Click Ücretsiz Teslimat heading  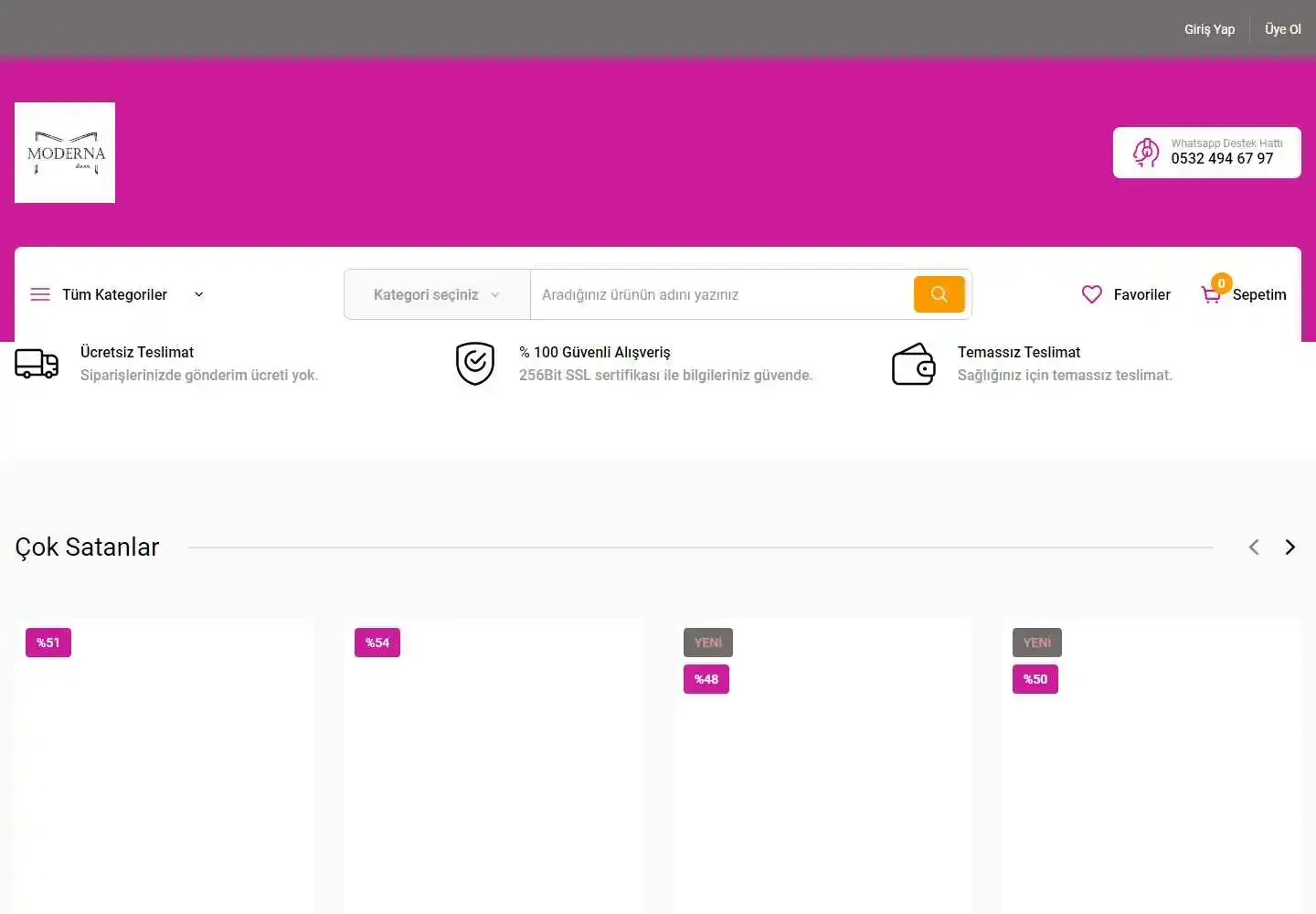tap(137, 352)
